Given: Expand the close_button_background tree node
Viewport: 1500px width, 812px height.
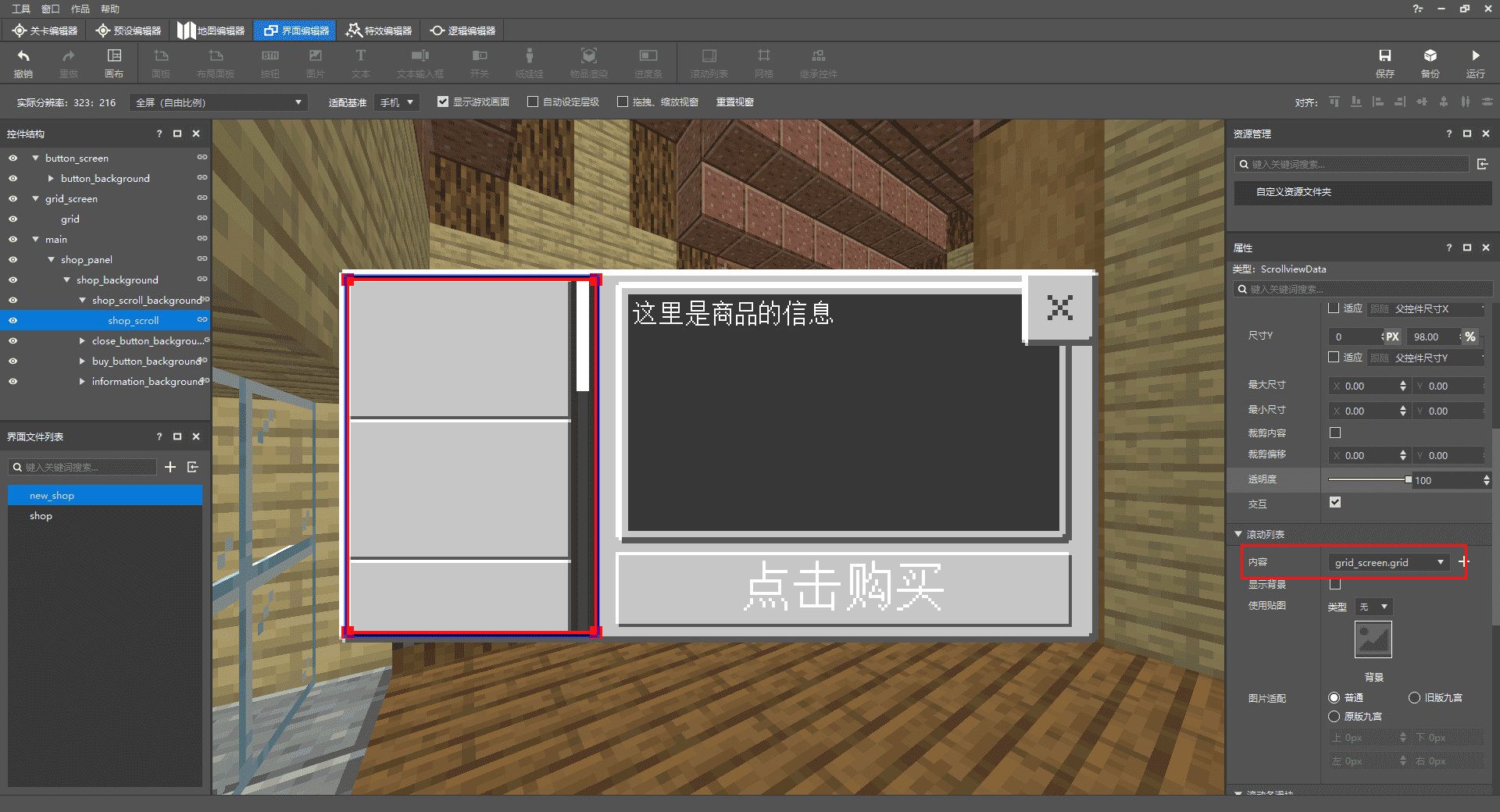Looking at the screenshot, I should [82, 340].
